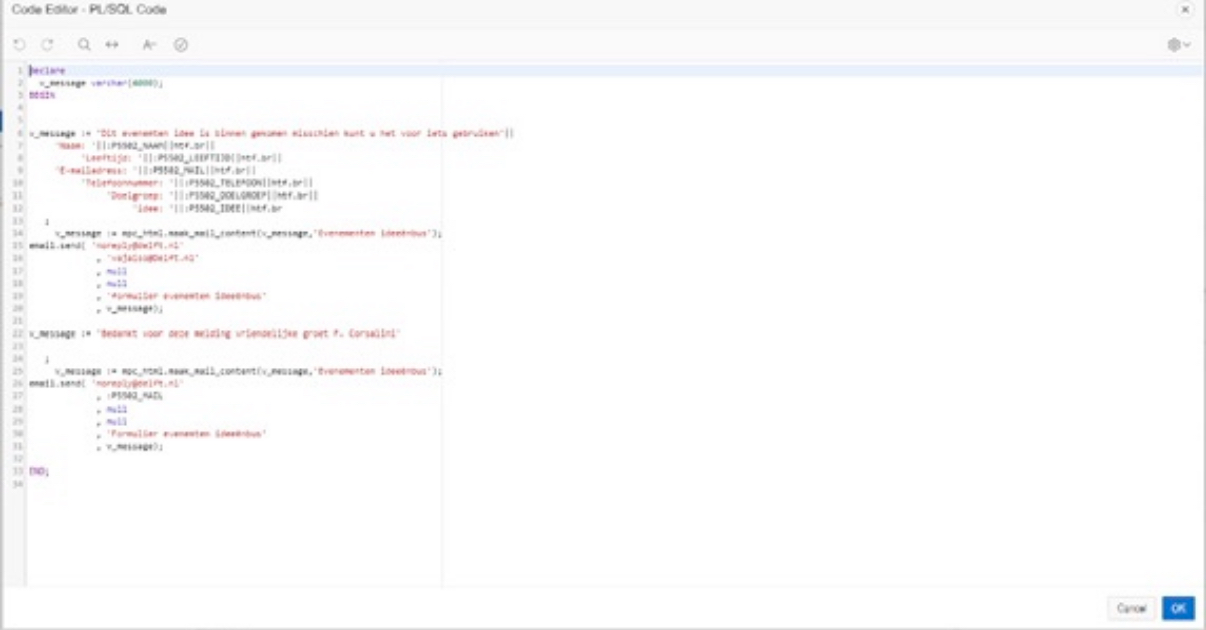Click the ':P5502_TELEFOON' line
The width and height of the screenshot is (1206, 630).
tap(198, 182)
